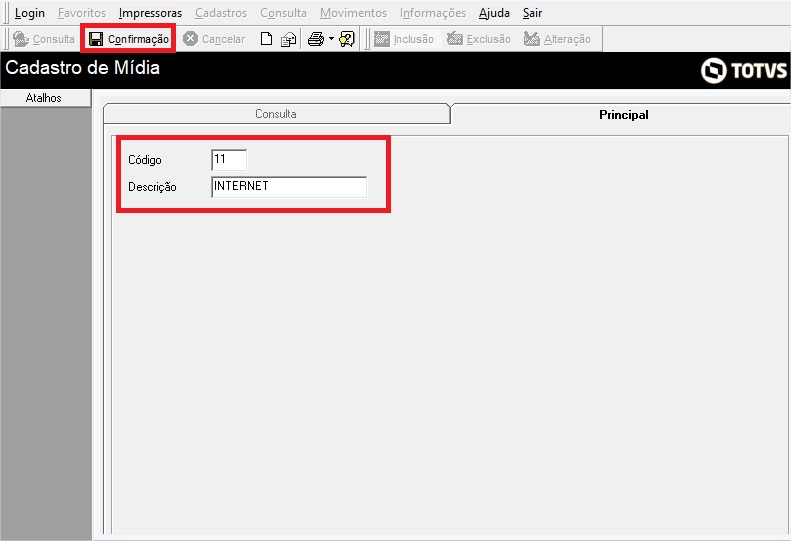This screenshot has height=541, width=791.
Task: Open the Movimentos menu
Action: 353,13
